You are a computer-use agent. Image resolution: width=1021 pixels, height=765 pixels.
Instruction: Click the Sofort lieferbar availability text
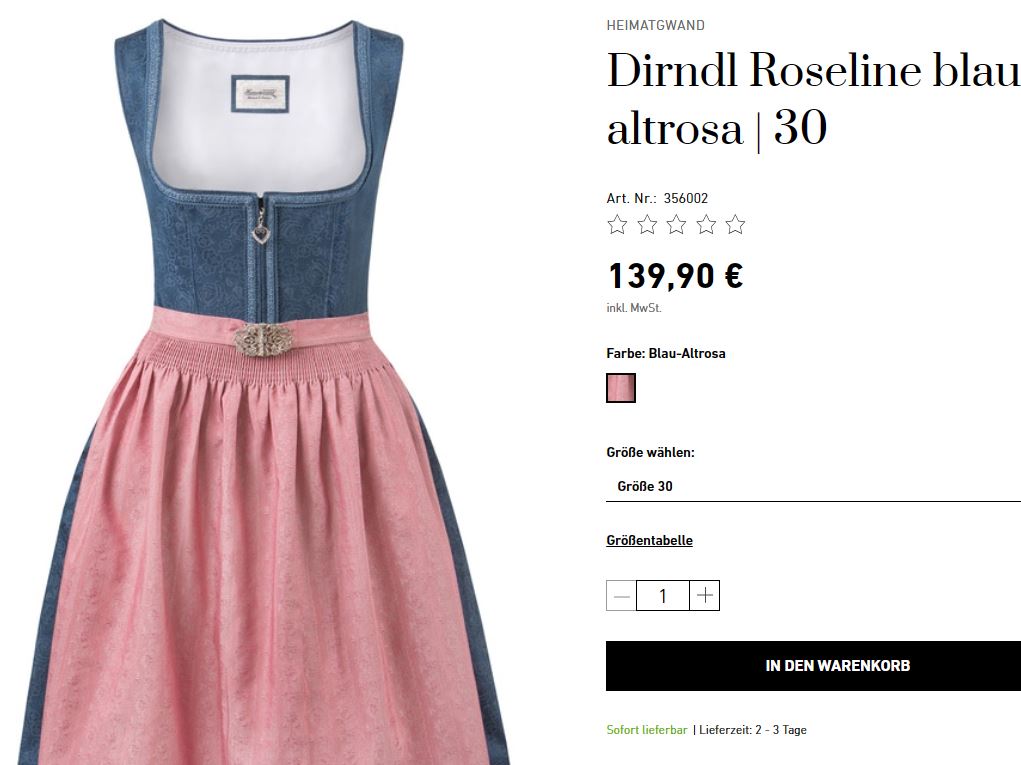coord(647,730)
